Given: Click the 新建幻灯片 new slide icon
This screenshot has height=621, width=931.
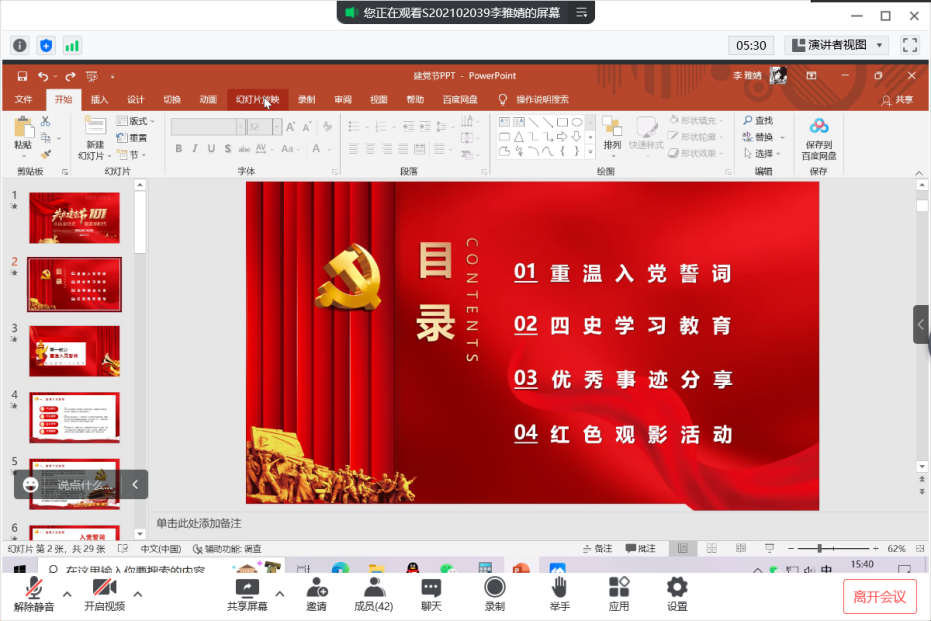Looking at the screenshot, I should (95, 127).
